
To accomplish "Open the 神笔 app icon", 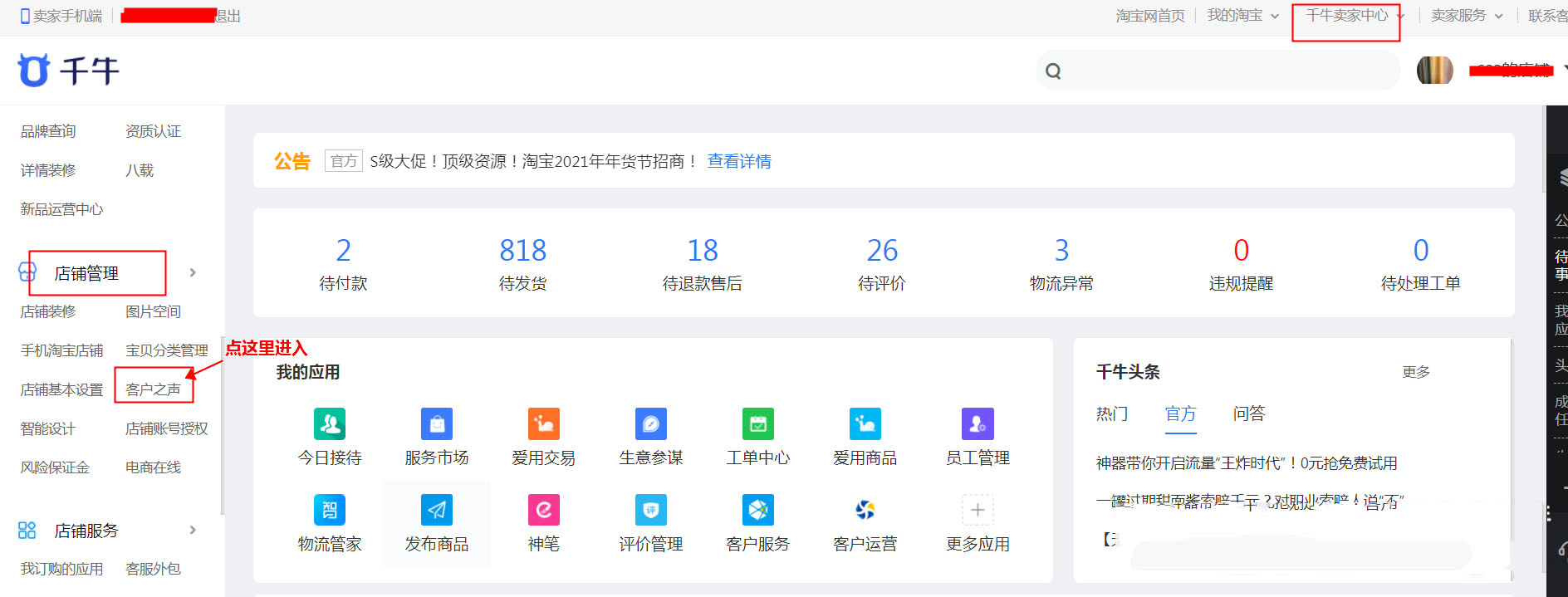I will pyautogui.click(x=544, y=510).
